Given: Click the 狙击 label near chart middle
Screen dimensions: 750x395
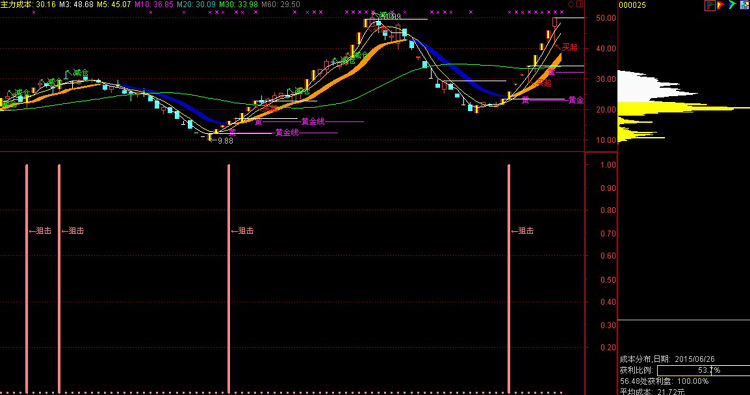Looking at the screenshot, I should point(243,230).
